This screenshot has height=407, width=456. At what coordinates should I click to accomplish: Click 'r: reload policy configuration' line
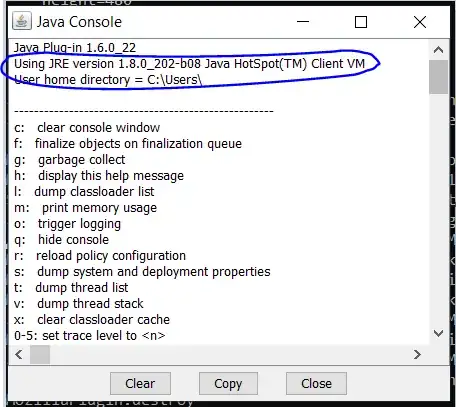tap(100, 256)
